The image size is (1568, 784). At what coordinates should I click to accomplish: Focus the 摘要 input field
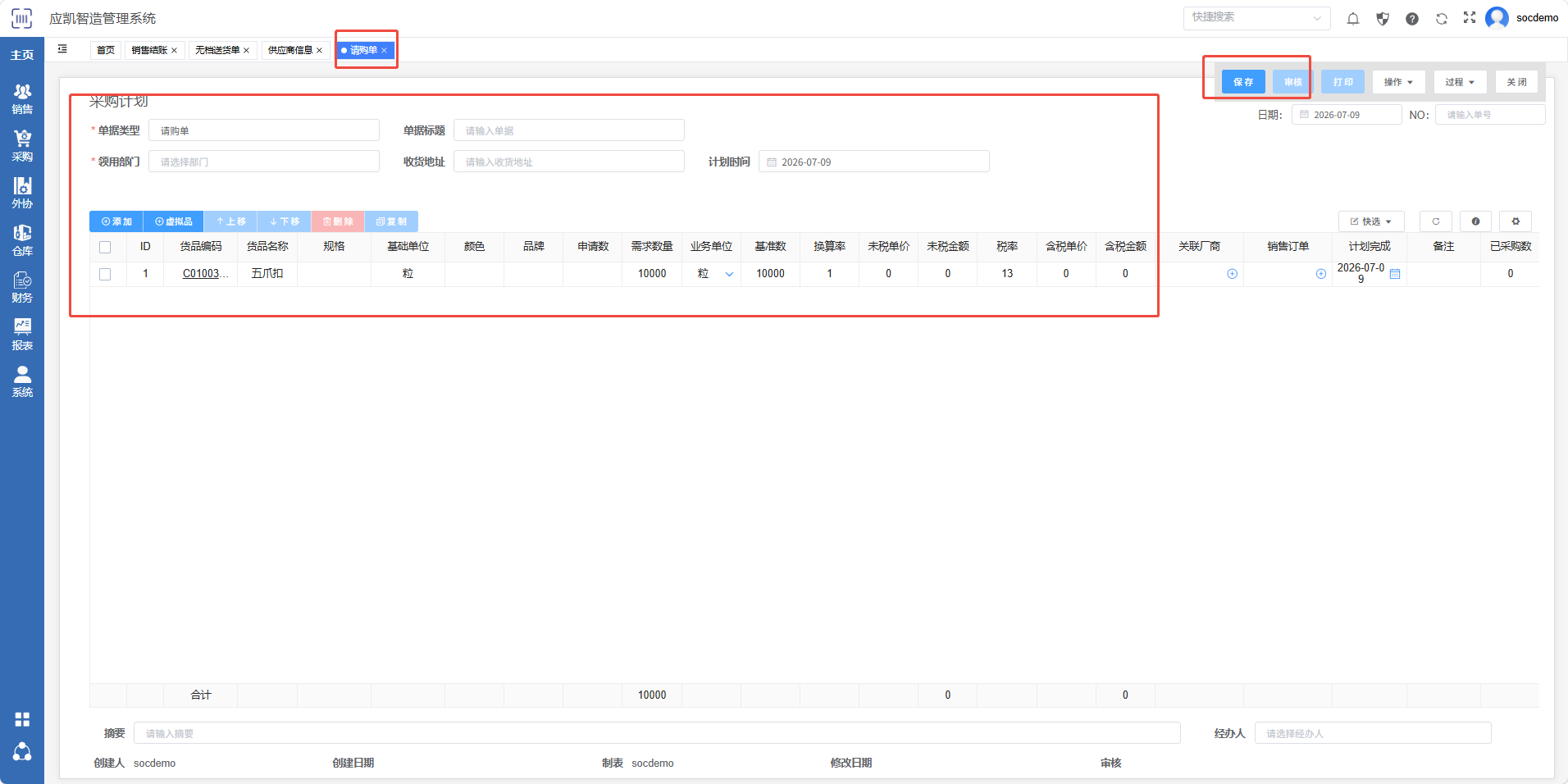click(x=657, y=733)
